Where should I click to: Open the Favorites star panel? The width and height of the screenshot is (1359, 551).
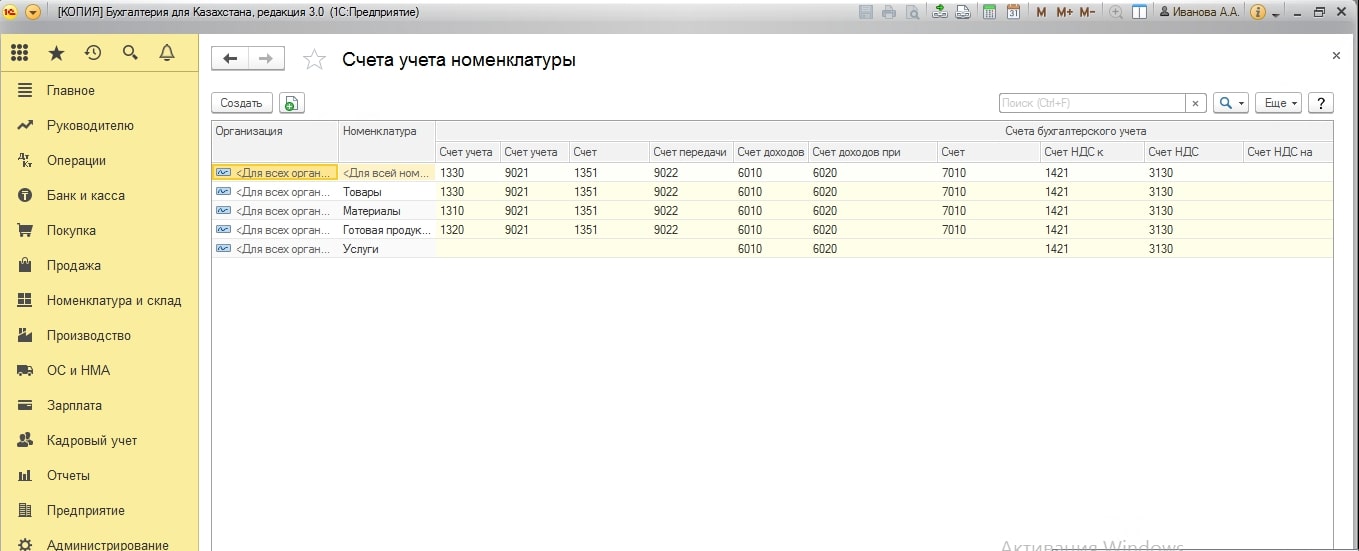[56, 53]
